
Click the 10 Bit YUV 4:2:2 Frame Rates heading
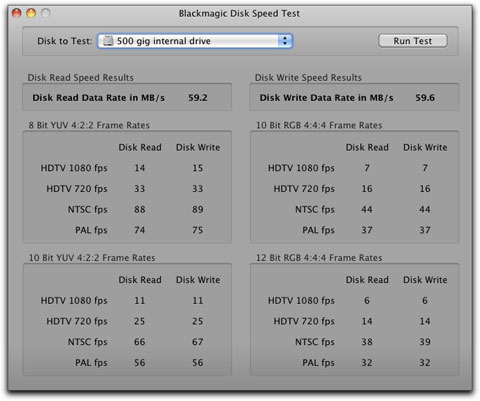(92, 258)
